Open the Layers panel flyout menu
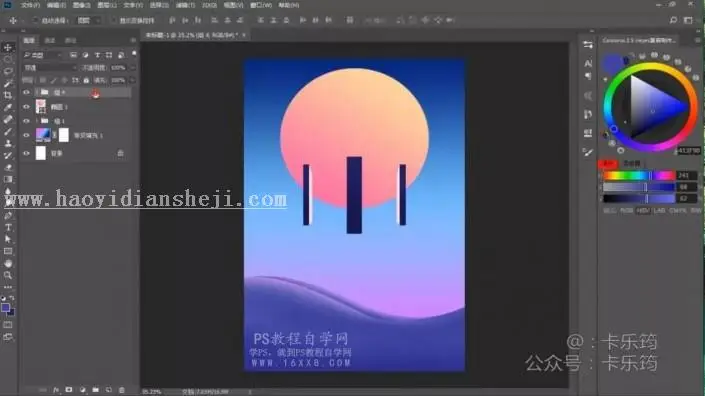The width and height of the screenshot is (705, 396). click(133, 40)
